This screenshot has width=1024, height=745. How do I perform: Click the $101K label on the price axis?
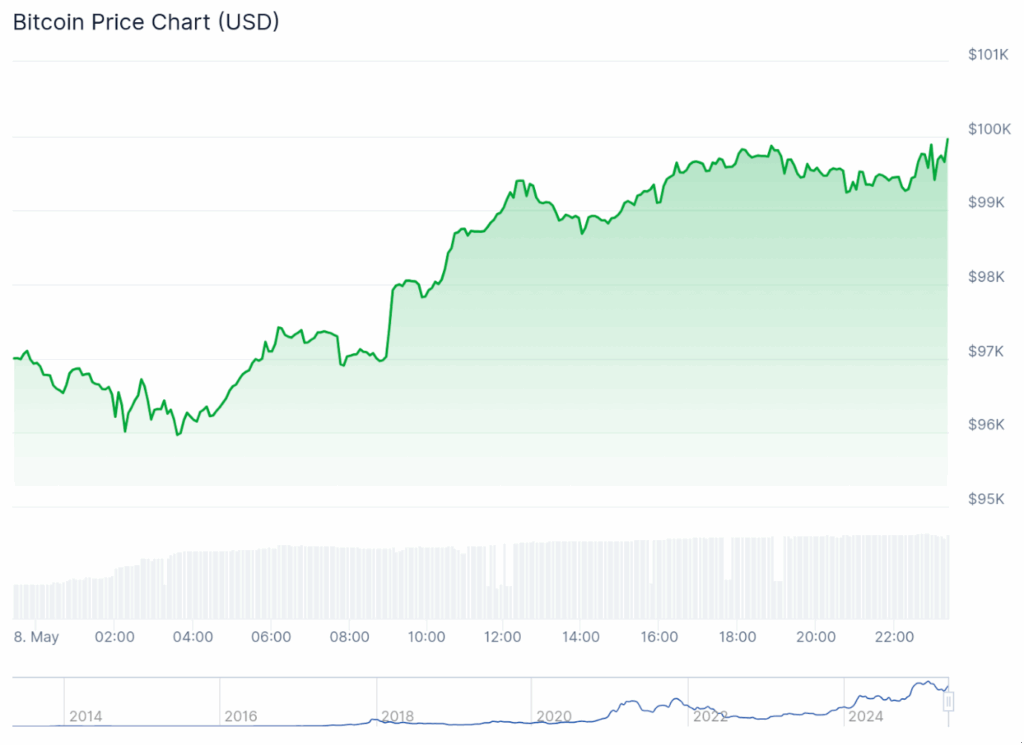click(x=988, y=54)
